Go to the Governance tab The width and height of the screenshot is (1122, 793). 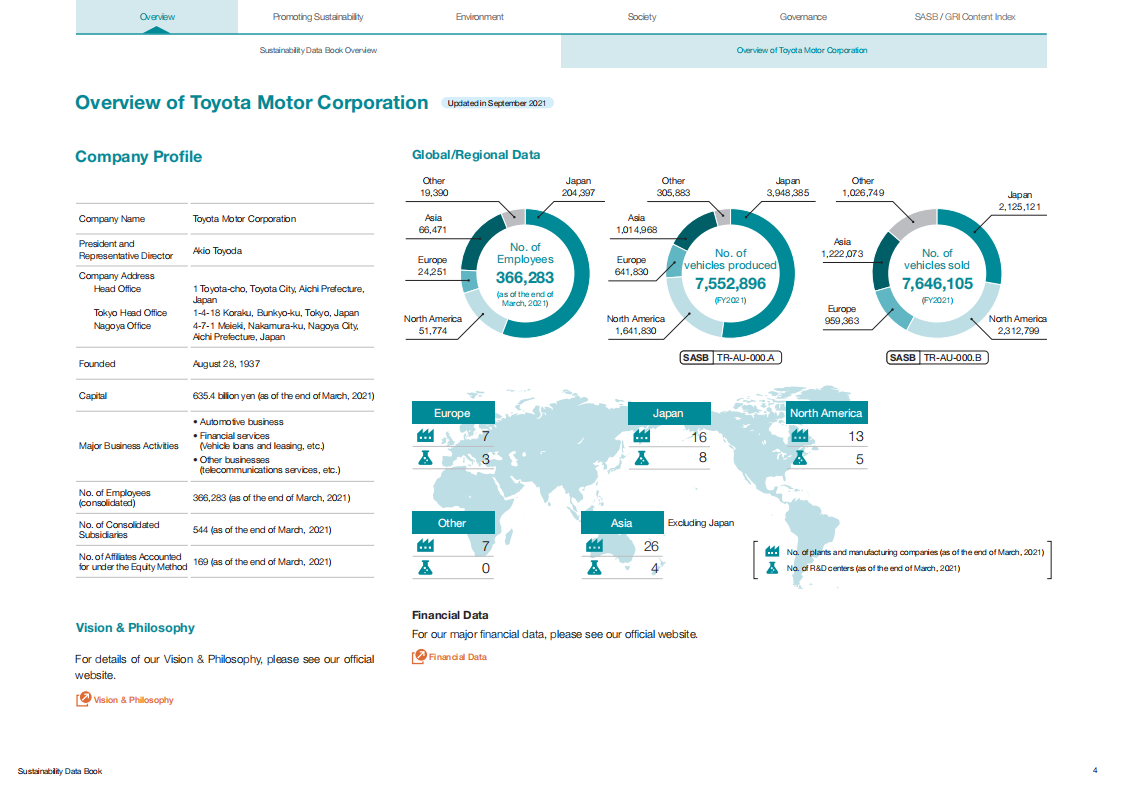pyautogui.click(x=803, y=17)
